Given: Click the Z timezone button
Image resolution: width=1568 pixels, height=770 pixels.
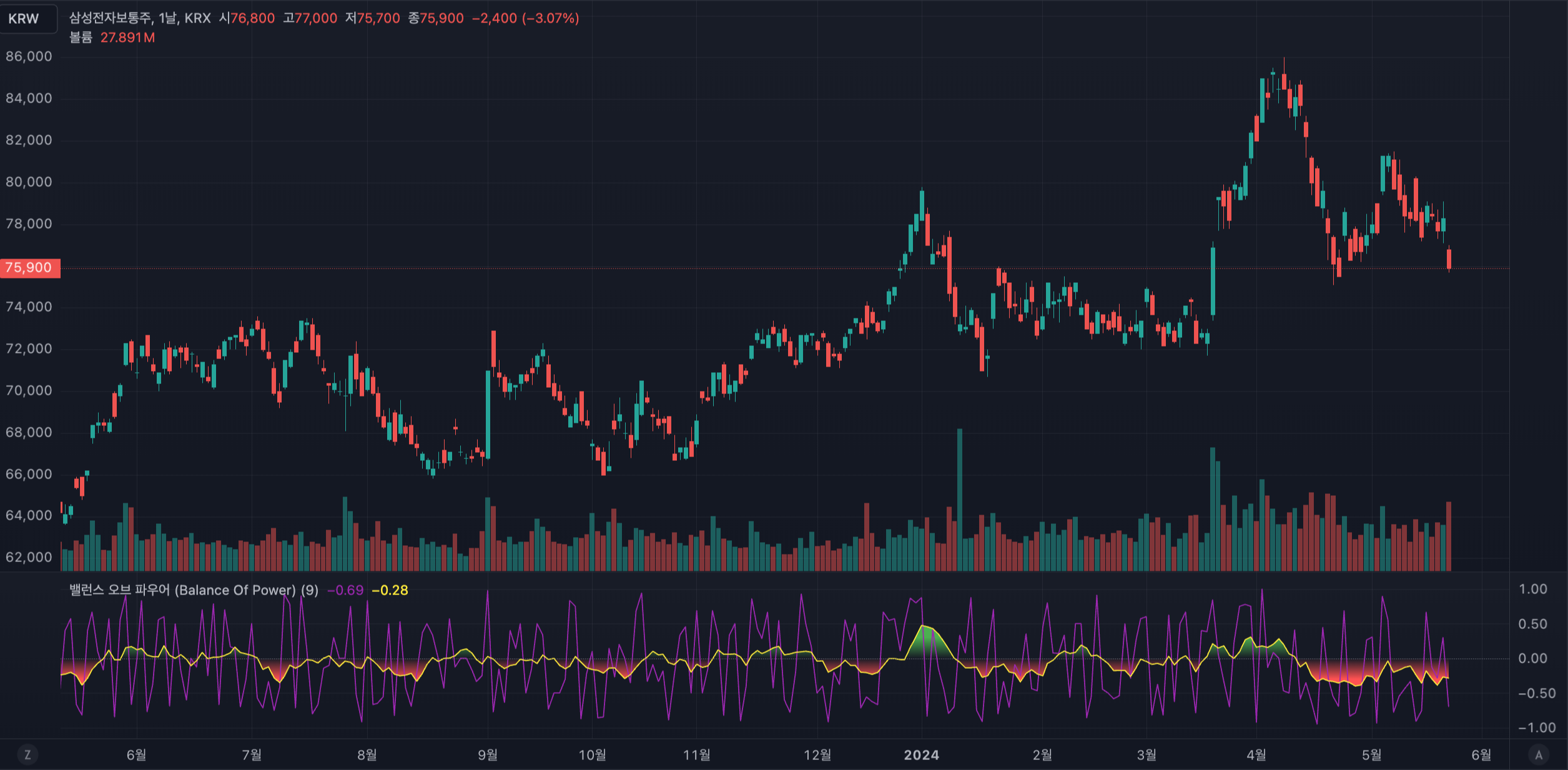Looking at the screenshot, I should 27,755.
